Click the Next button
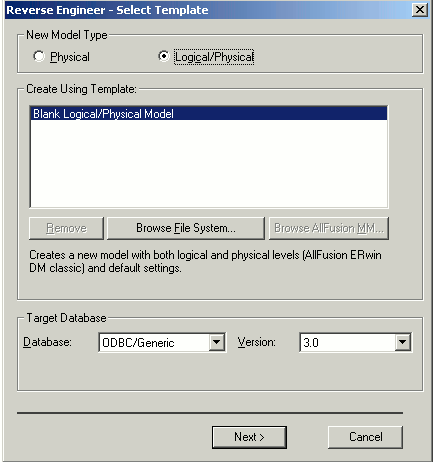The image size is (433, 462). (x=249, y=437)
